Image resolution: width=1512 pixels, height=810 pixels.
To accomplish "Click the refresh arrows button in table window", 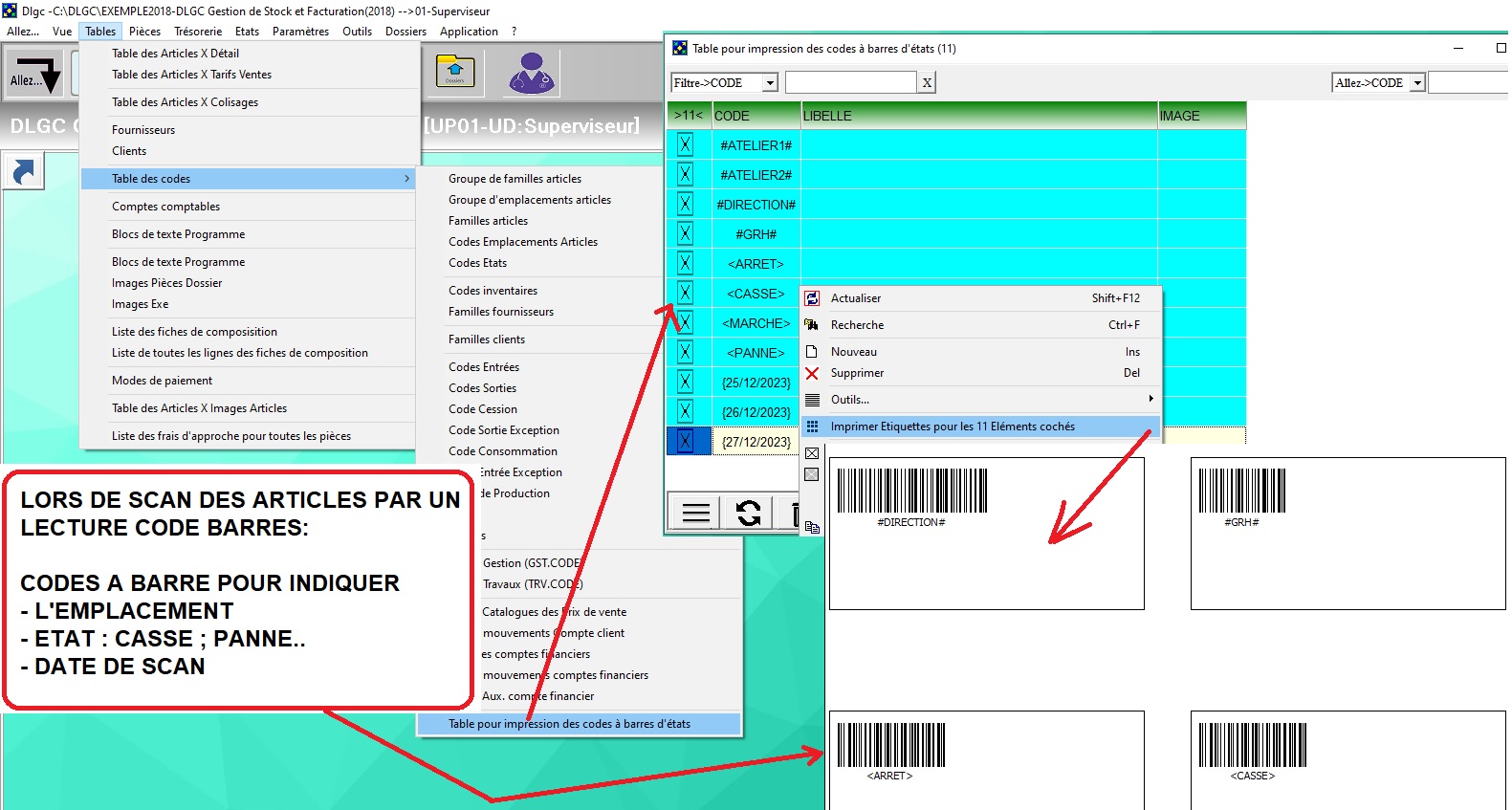I will tap(749, 514).
